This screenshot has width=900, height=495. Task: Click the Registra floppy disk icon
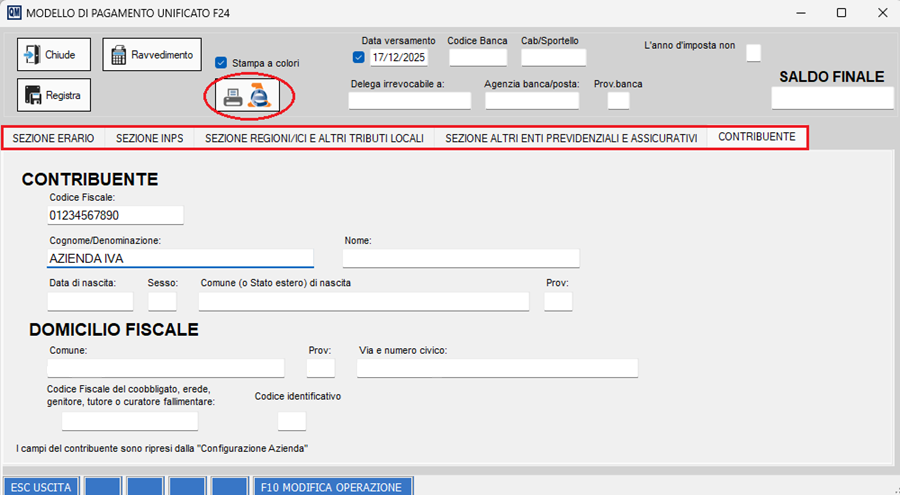[31, 95]
